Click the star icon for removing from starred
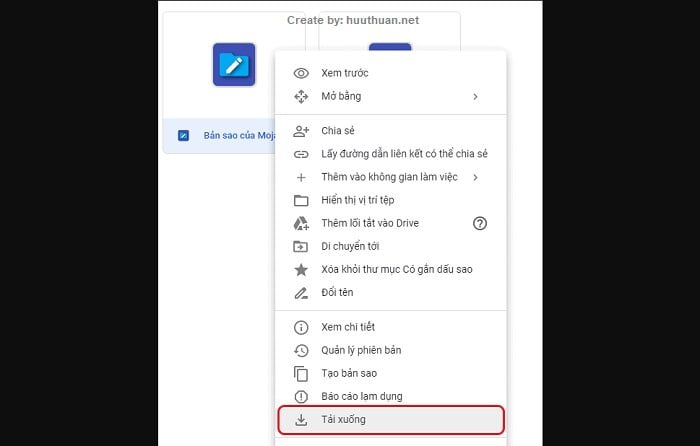This screenshot has height=446, width=700. click(301, 270)
